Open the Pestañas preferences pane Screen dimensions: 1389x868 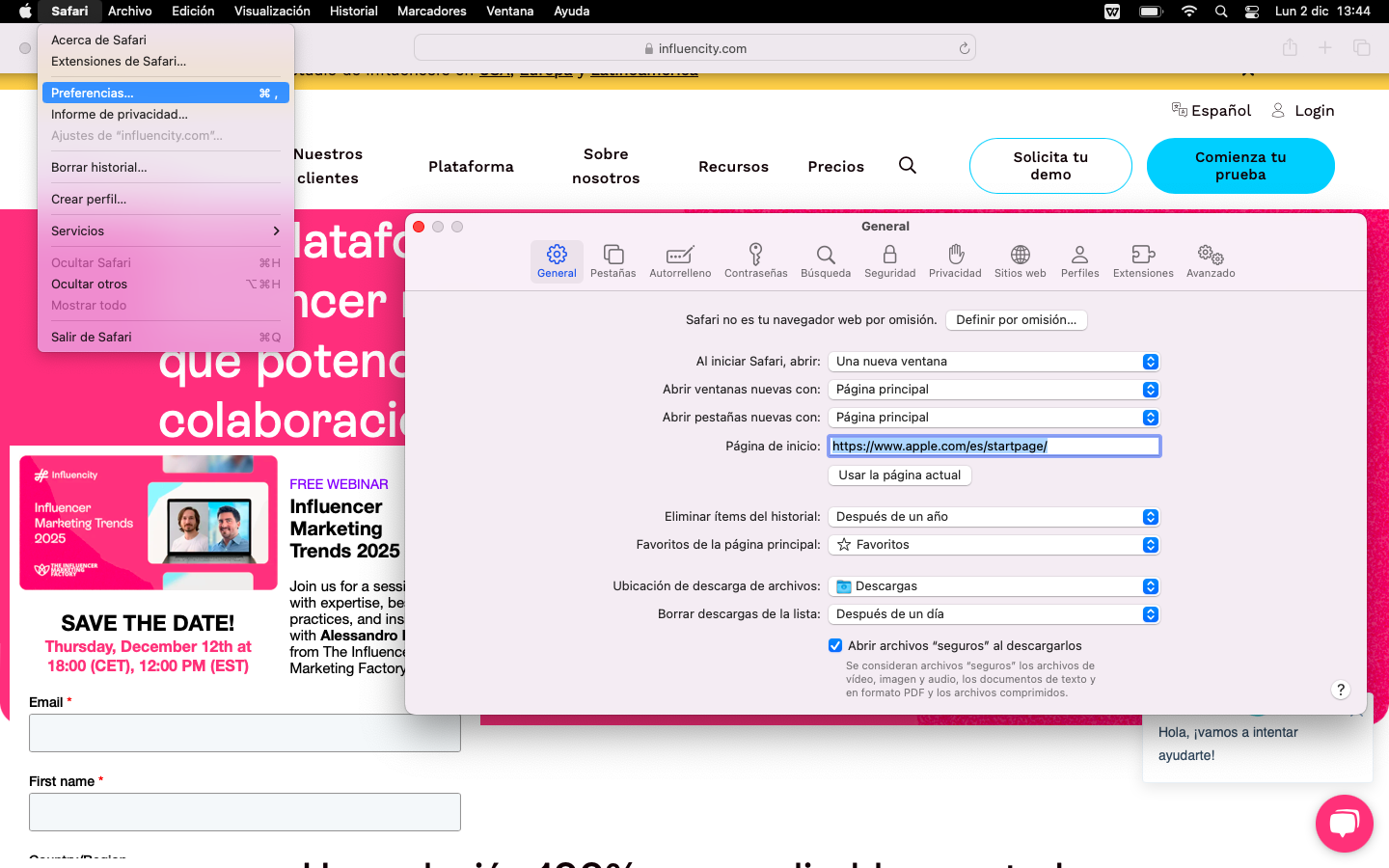(613, 261)
